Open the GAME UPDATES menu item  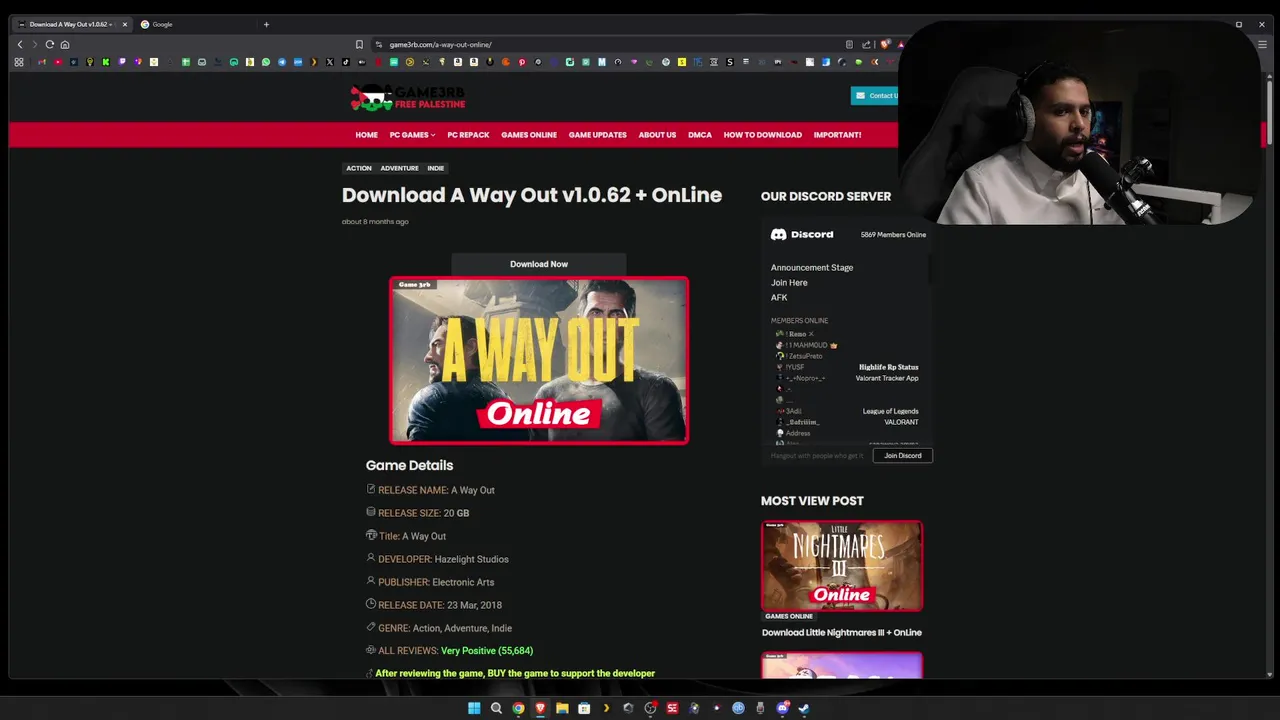pyautogui.click(x=598, y=135)
